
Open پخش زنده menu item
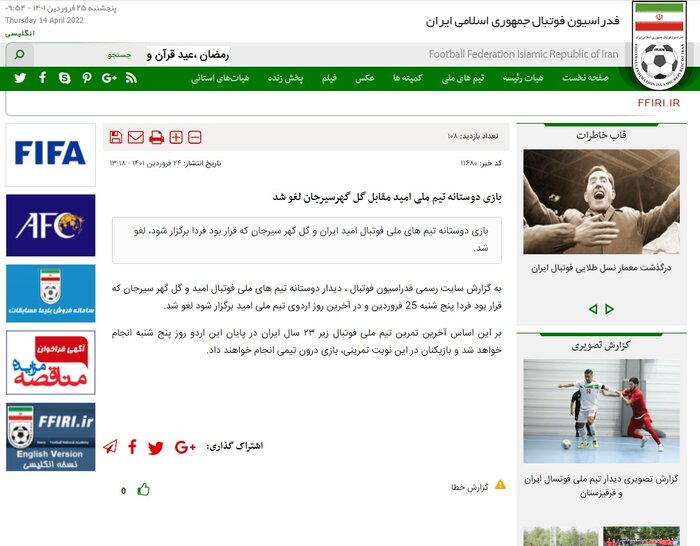pos(285,78)
